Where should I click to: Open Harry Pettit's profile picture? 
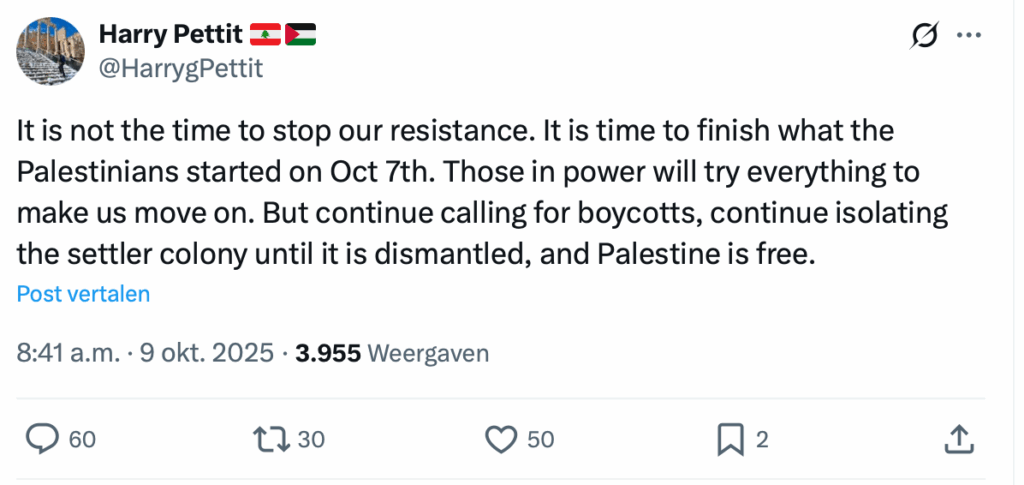coord(51,50)
